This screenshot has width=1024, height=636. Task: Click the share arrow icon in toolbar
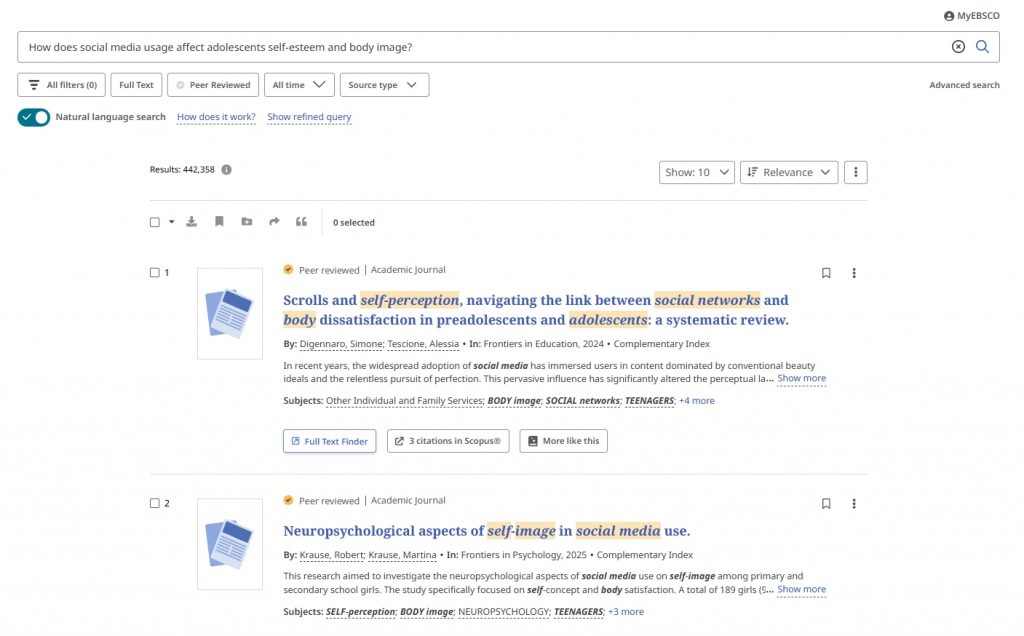pos(274,222)
